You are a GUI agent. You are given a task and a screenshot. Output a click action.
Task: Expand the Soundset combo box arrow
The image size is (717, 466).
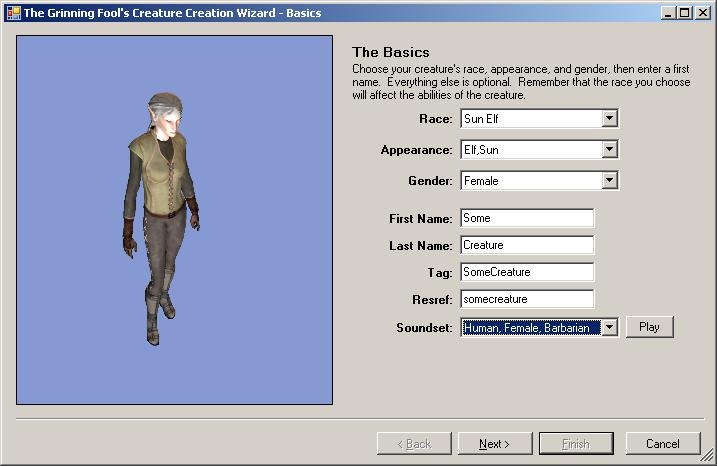pos(609,327)
